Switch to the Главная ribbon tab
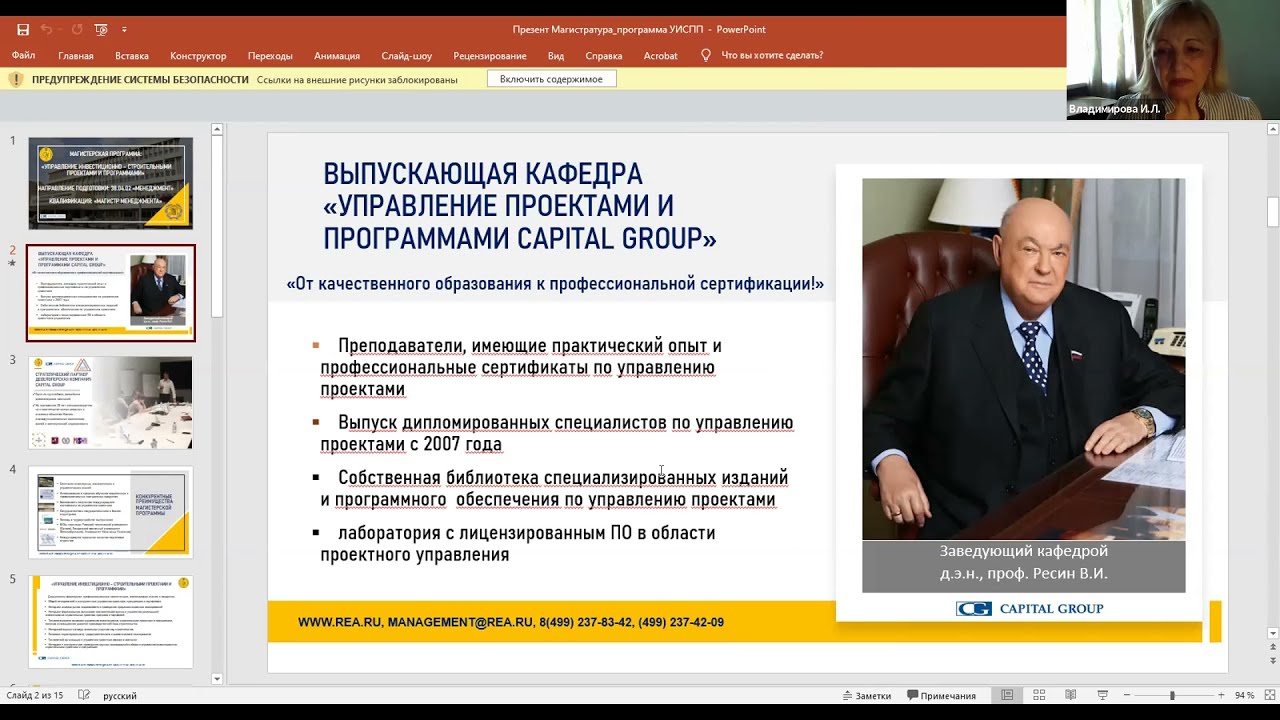This screenshot has height=720, width=1280. 76,55
